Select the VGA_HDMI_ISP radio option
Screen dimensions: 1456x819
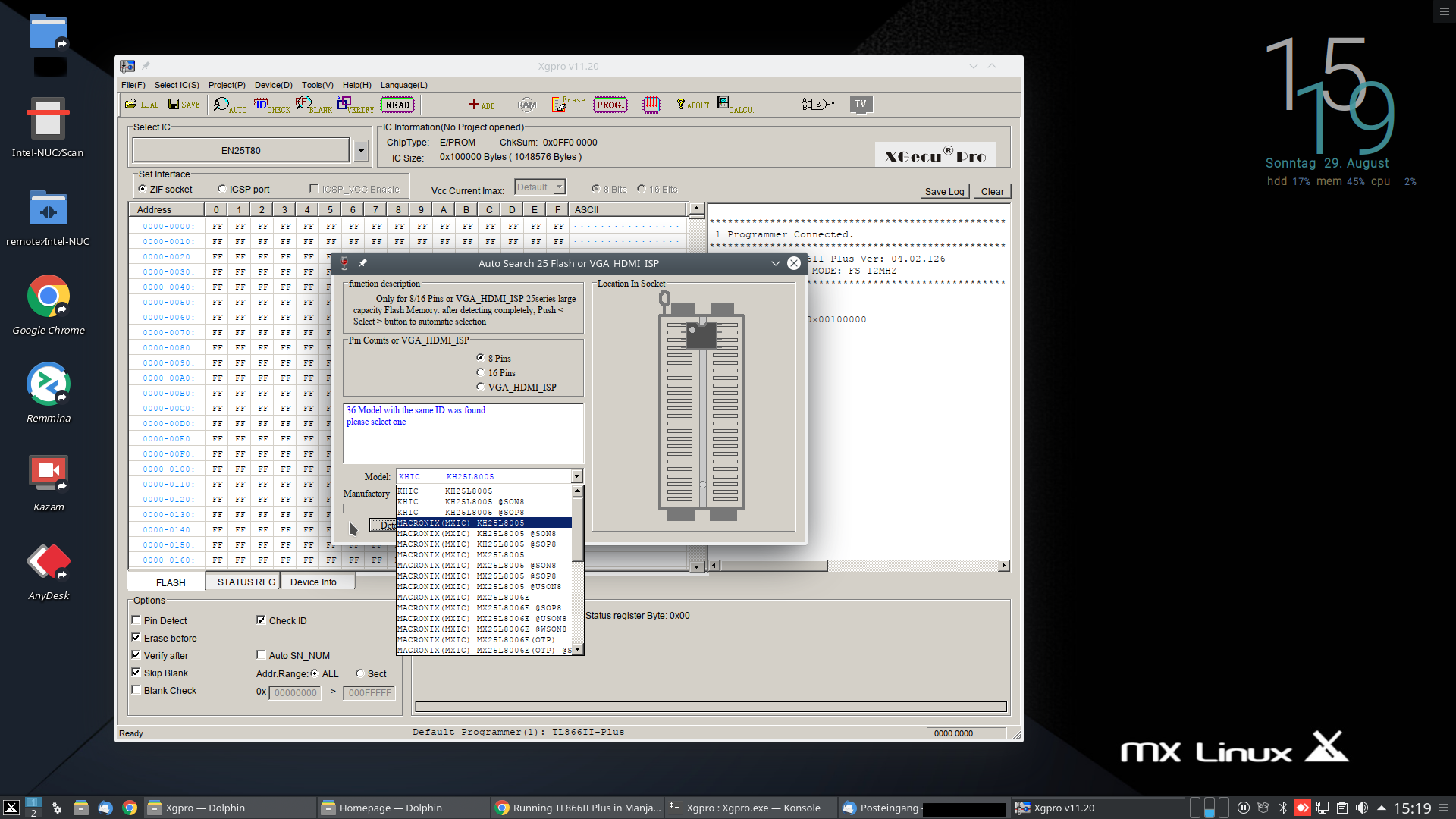click(x=481, y=387)
